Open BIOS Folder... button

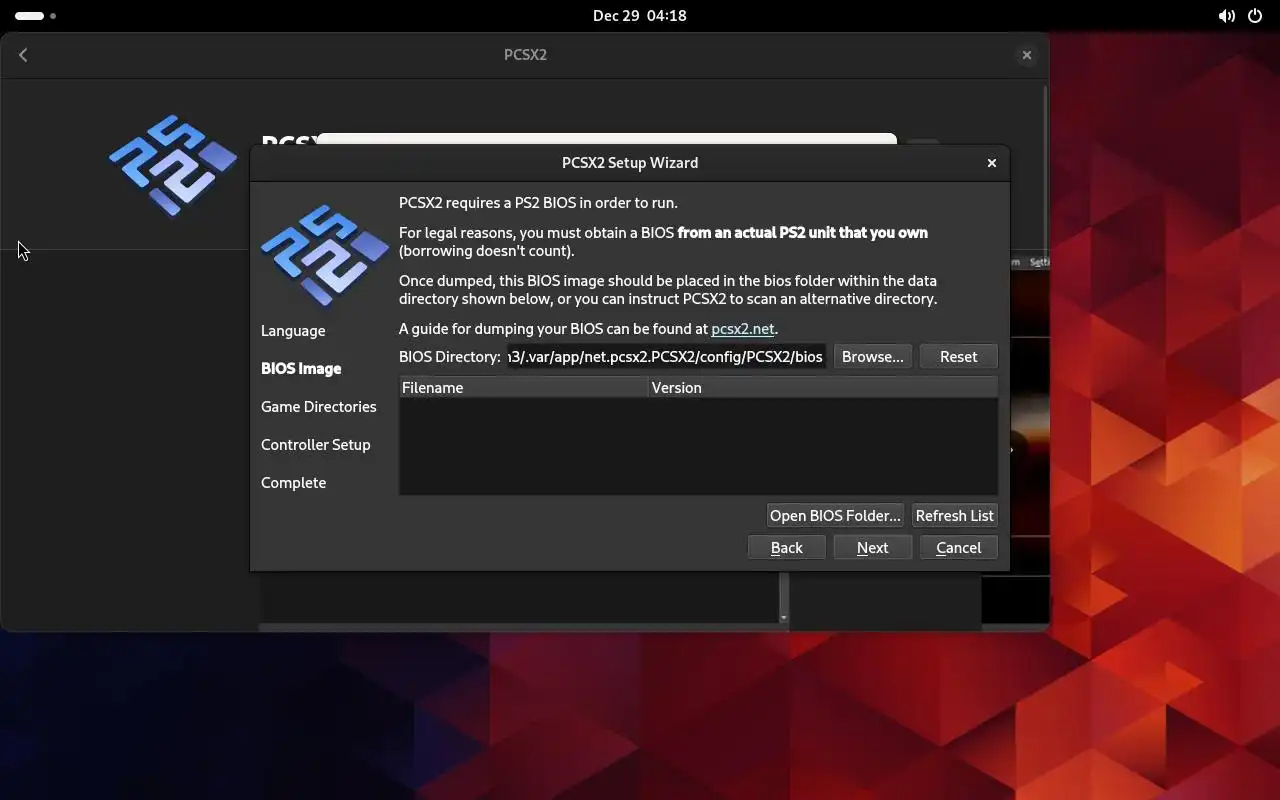tap(835, 516)
